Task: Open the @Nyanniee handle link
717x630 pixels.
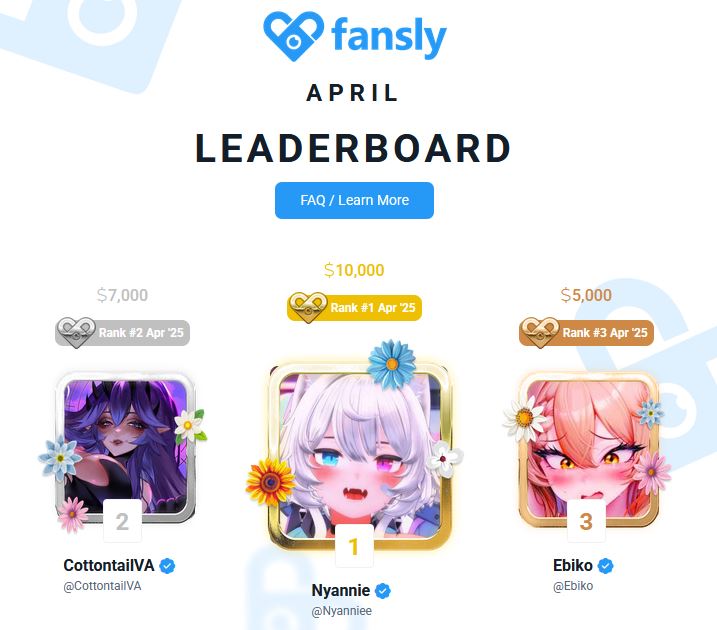Action: tap(342, 611)
